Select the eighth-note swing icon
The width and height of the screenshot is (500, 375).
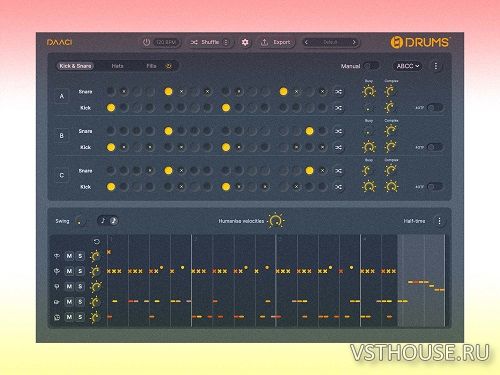click(103, 221)
